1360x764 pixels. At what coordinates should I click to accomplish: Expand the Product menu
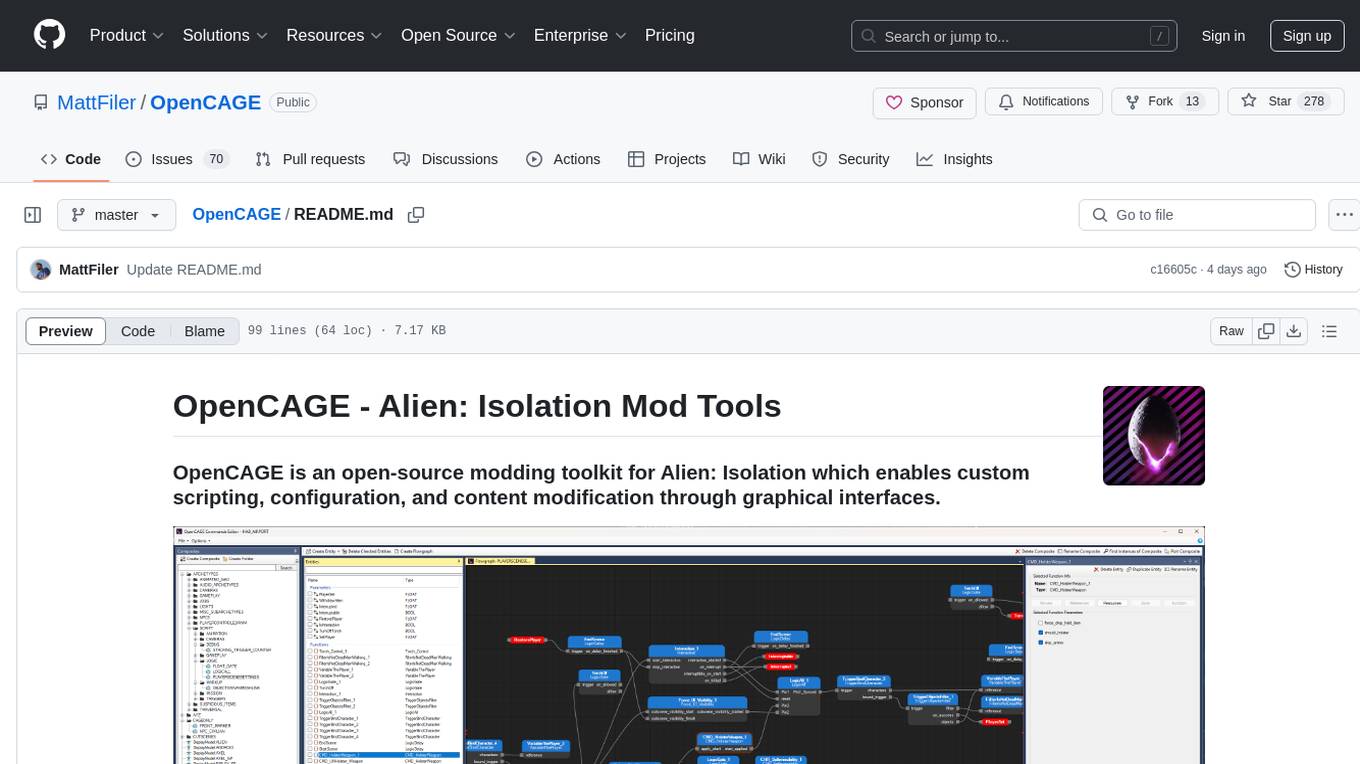click(x=127, y=35)
